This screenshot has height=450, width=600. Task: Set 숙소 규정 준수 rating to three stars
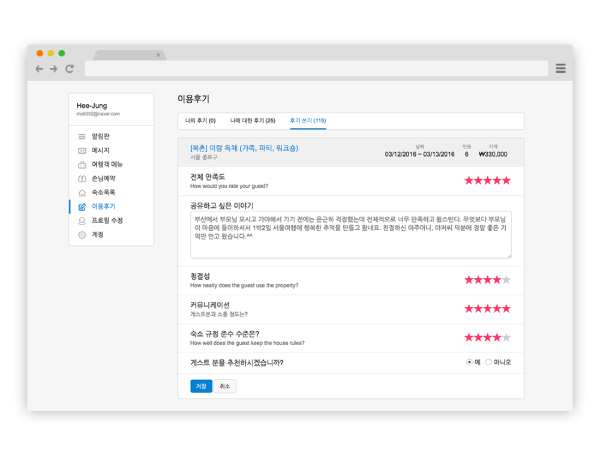click(488, 338)
